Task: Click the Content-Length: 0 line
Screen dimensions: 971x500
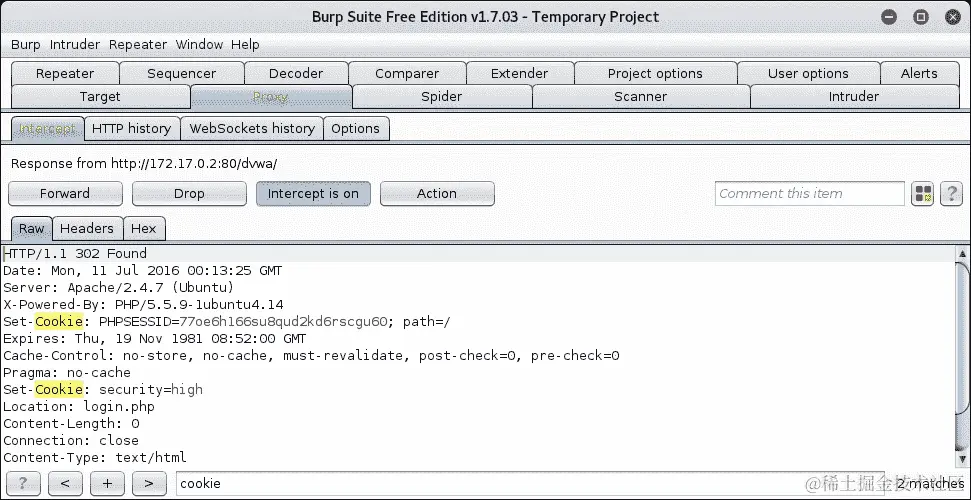Action: (x=71, y=424)
